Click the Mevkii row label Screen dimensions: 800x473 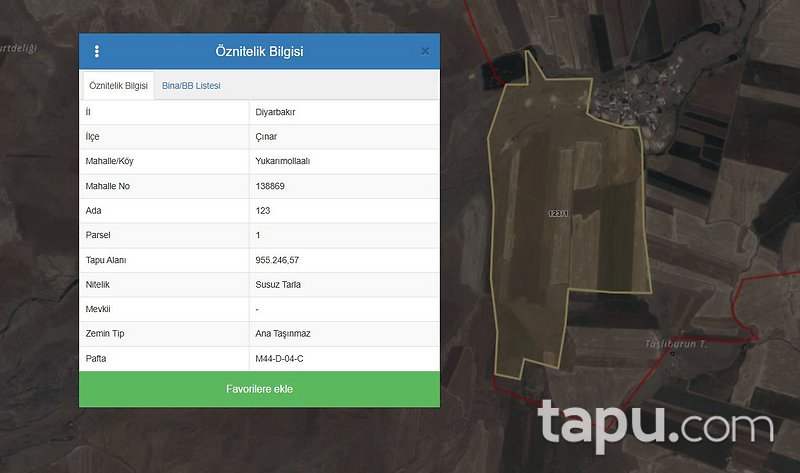coord(100,309)
